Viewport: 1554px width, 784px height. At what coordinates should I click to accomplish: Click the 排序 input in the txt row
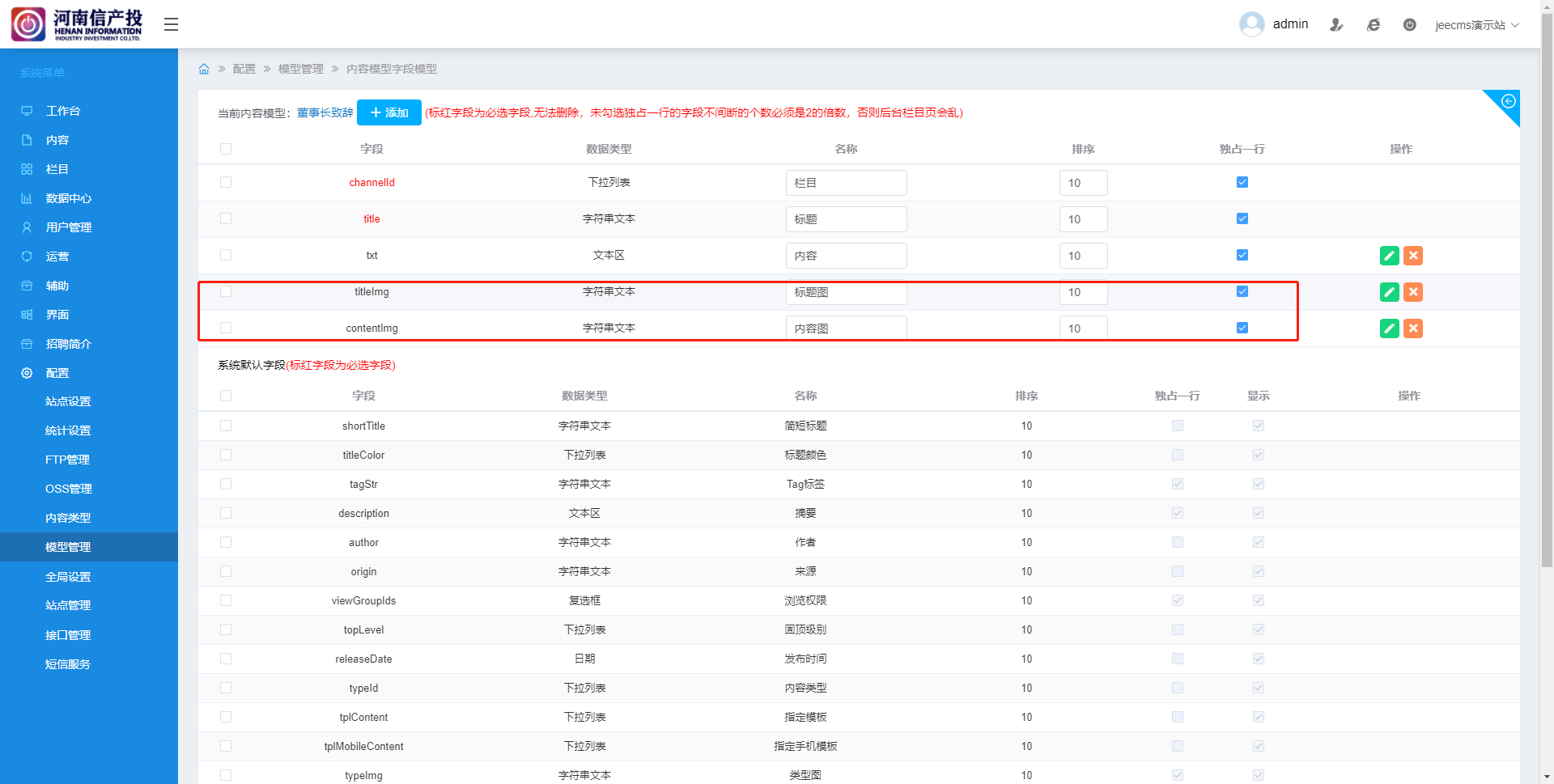1084,256
